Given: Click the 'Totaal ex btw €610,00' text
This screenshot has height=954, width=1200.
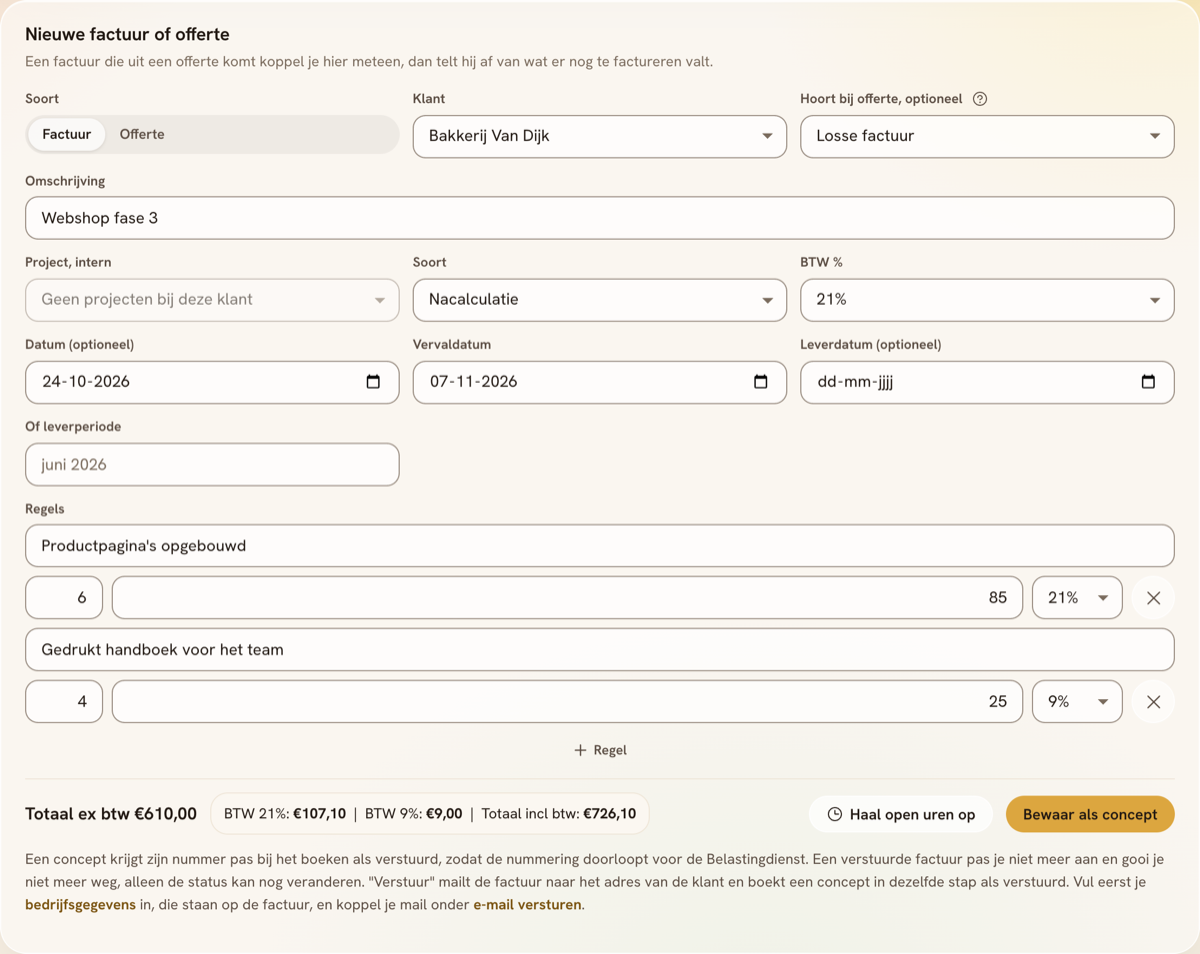Looking at the screenshot, I should coord(111,814).
